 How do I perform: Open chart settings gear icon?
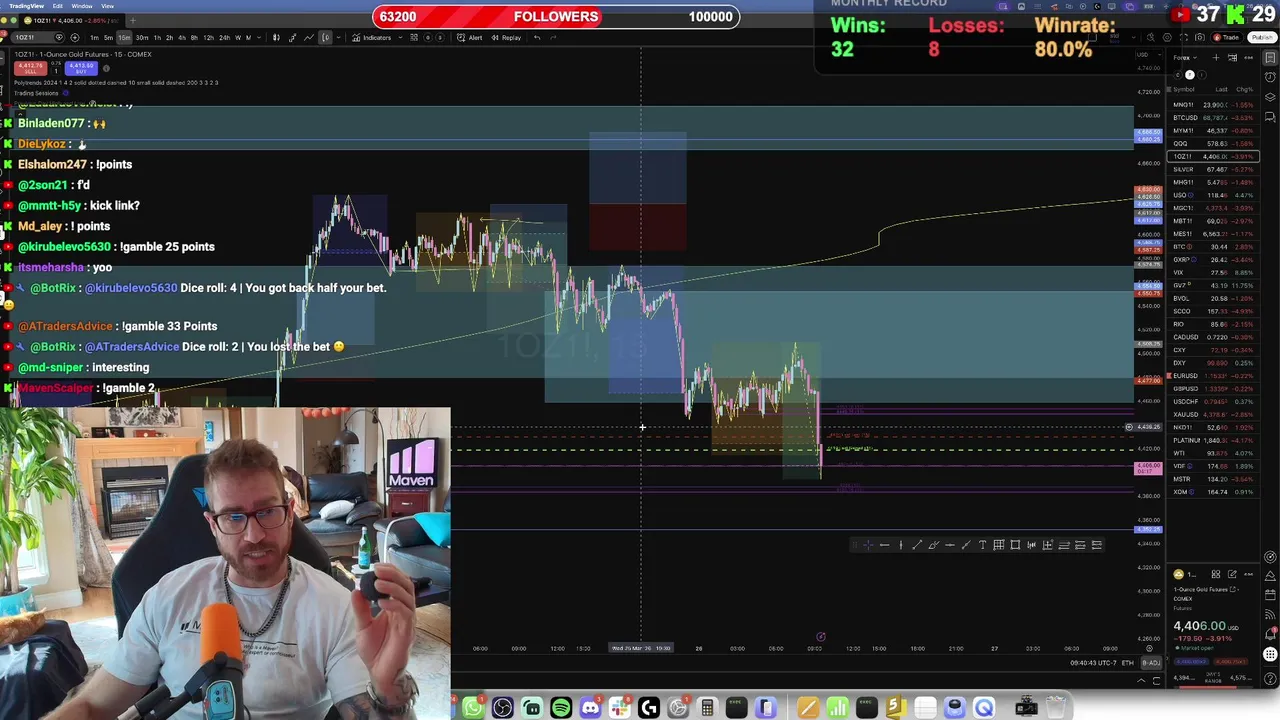point(1167,37)
